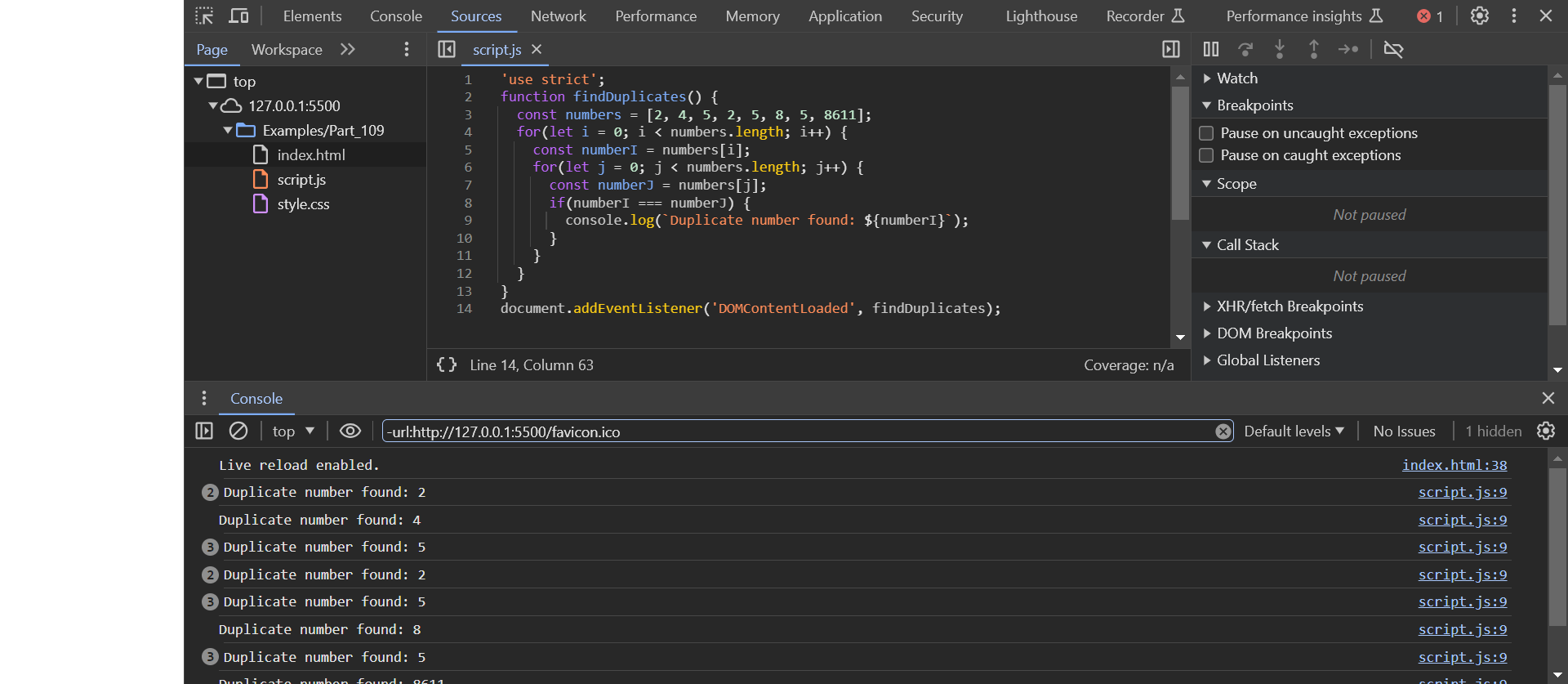The image size is (1568, 684).
Task: Expand the DOM Breakpoints section
Action: click(x=1273, y=333)
